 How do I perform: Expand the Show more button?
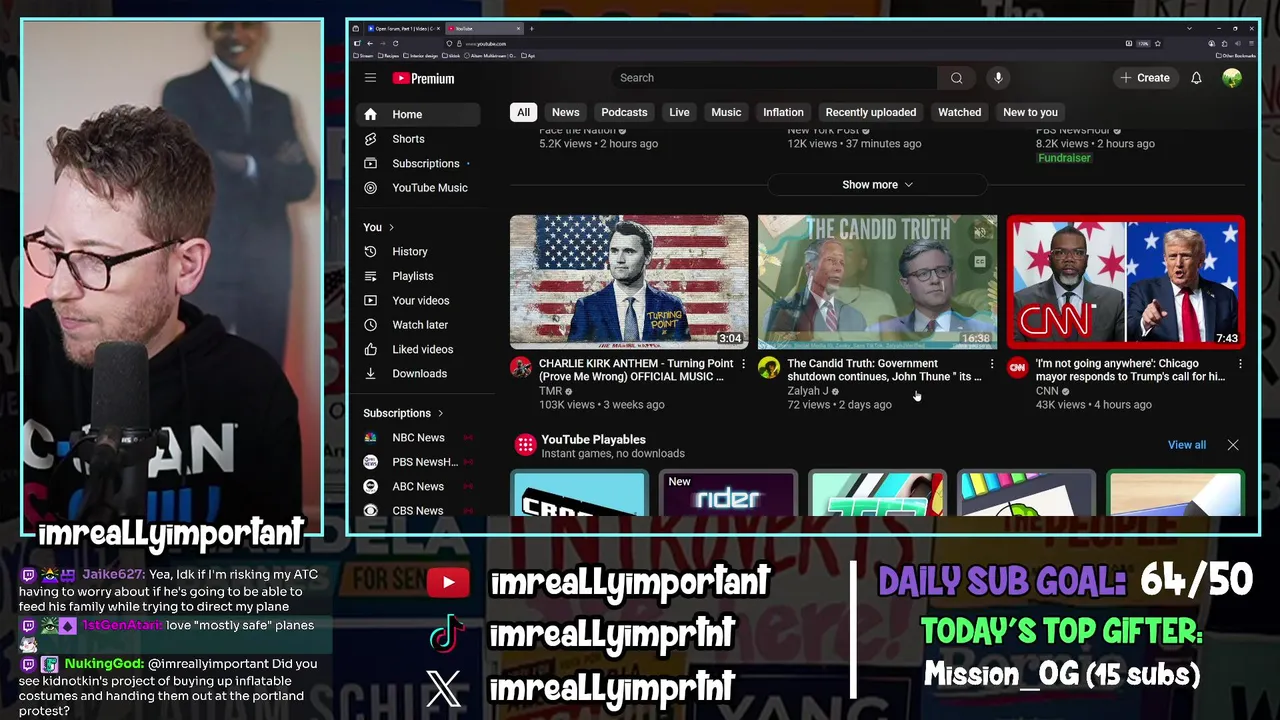pos(877,185)
